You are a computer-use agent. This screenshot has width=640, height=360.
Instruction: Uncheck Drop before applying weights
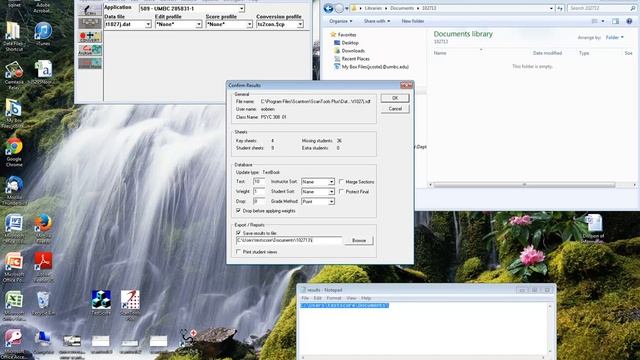[x=238, y=211]
